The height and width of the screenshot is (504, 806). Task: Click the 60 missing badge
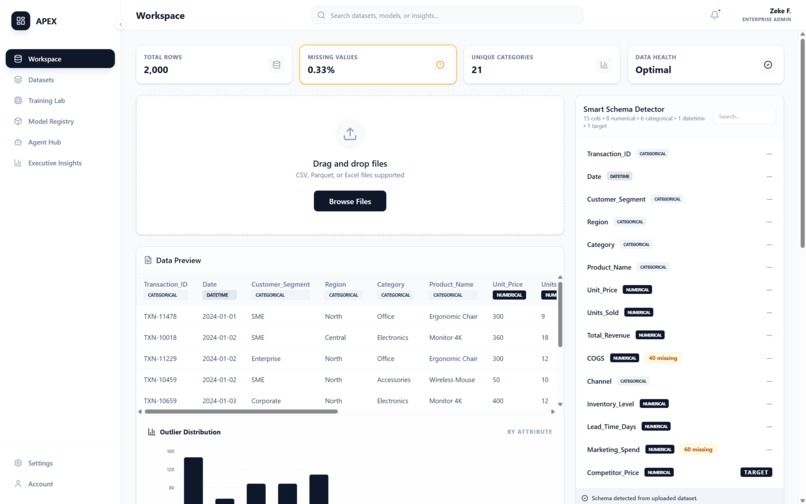[x=698, y=449]
